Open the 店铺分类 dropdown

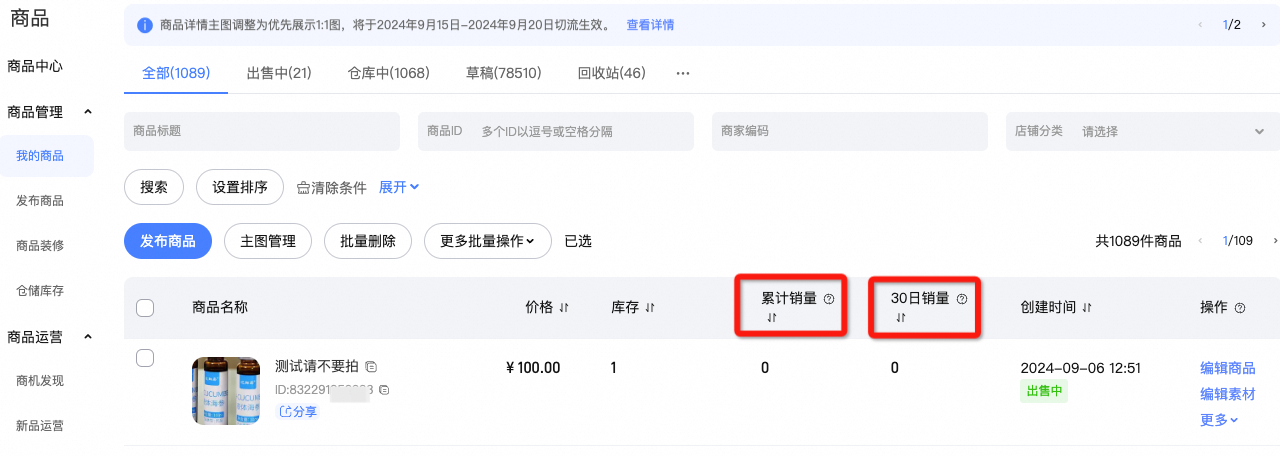(1143, 131)
